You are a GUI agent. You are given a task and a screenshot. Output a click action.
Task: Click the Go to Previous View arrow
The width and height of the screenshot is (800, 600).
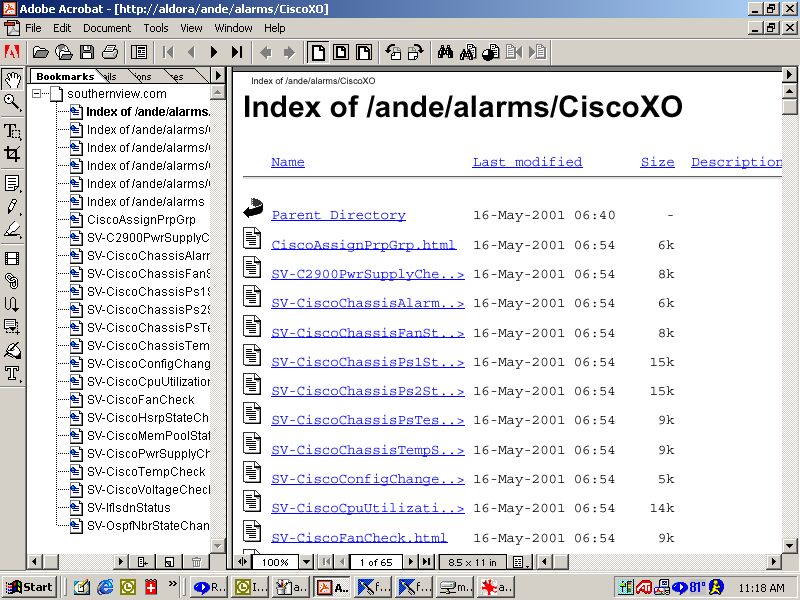tap(266, 52)
